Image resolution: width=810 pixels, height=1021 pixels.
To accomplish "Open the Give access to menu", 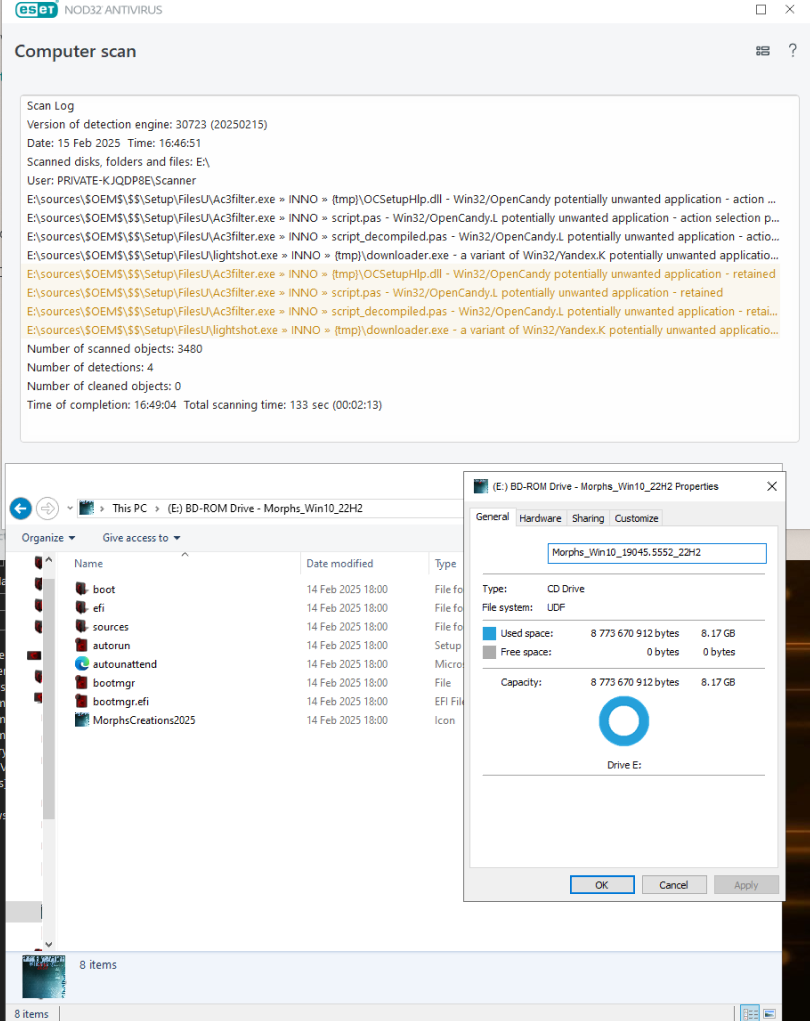I will (x=141, y=538).
